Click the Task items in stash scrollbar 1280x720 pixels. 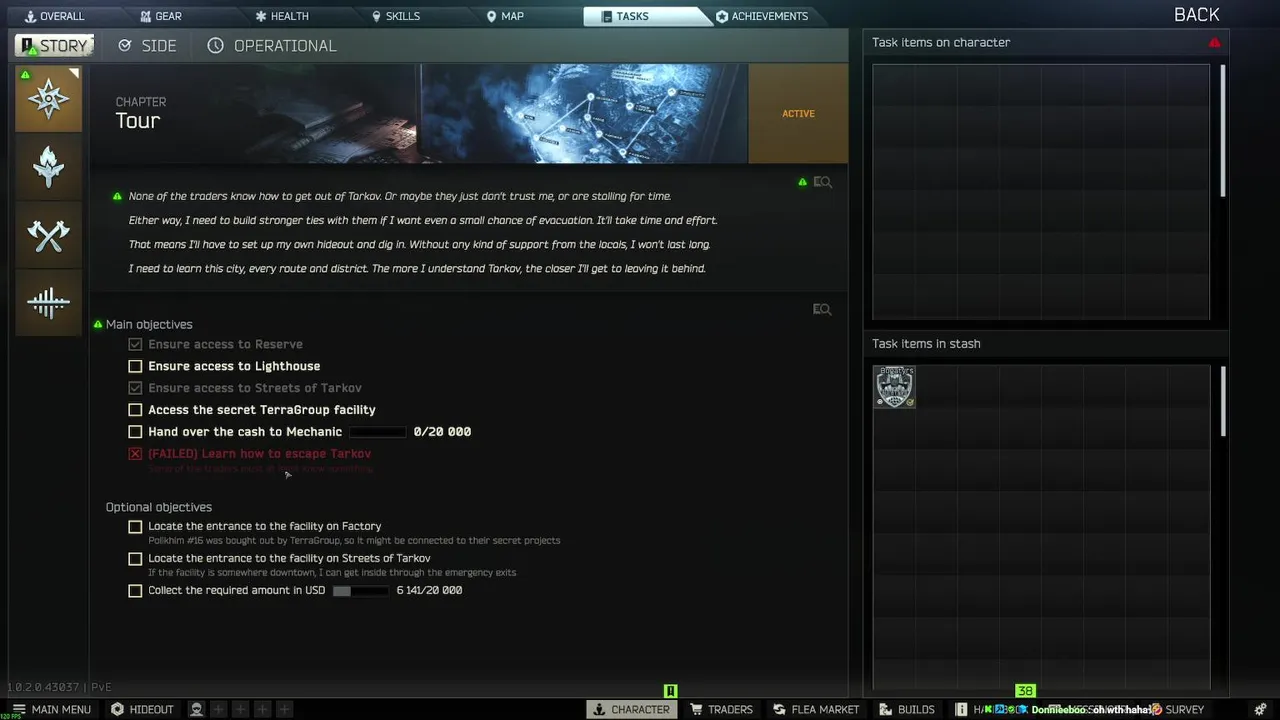pyautogui.click(x=1222, y=400)
